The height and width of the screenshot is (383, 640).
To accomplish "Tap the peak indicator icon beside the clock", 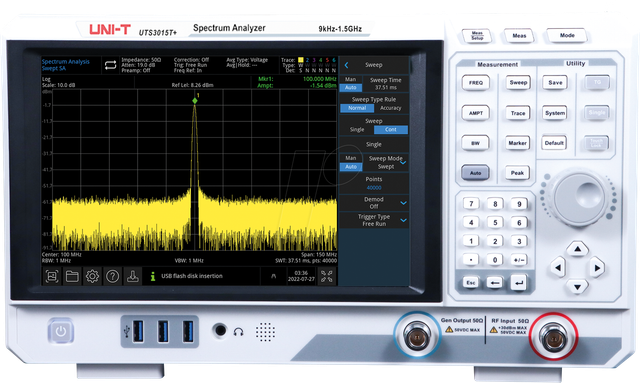I will click(x=273, y=276).
